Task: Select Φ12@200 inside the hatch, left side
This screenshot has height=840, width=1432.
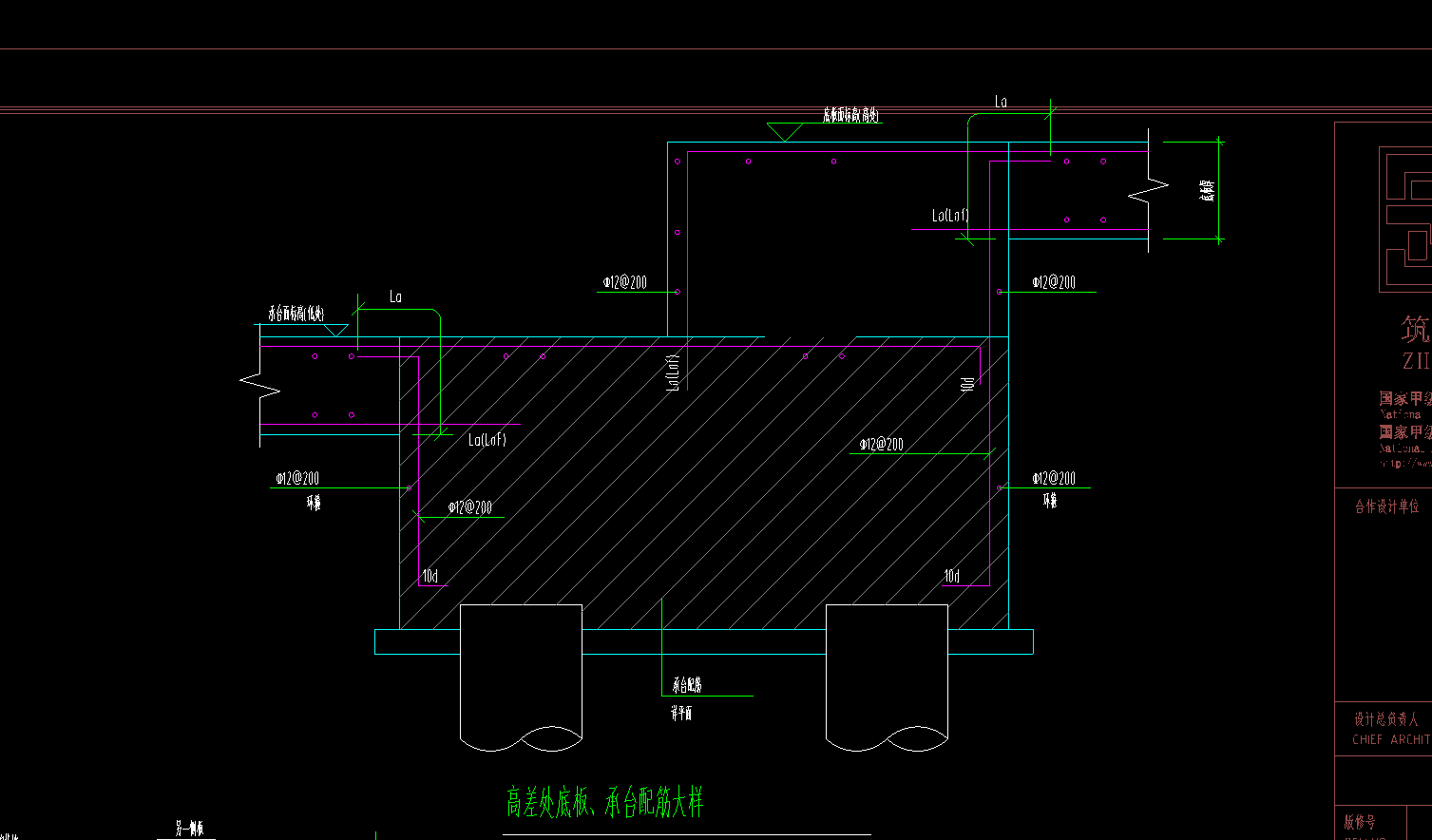Action: (x=469, y=507)
